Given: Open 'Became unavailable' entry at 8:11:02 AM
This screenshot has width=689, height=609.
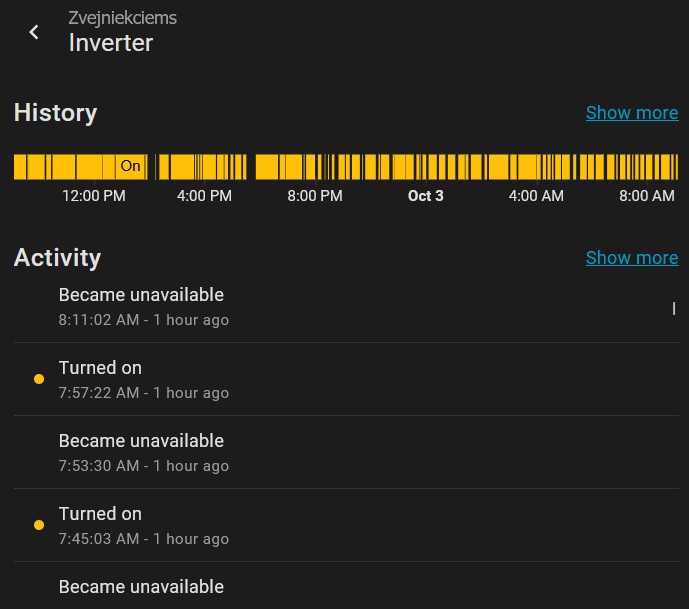Looking at the screenshot, I should pyautogui.click(x=141, y=306).
